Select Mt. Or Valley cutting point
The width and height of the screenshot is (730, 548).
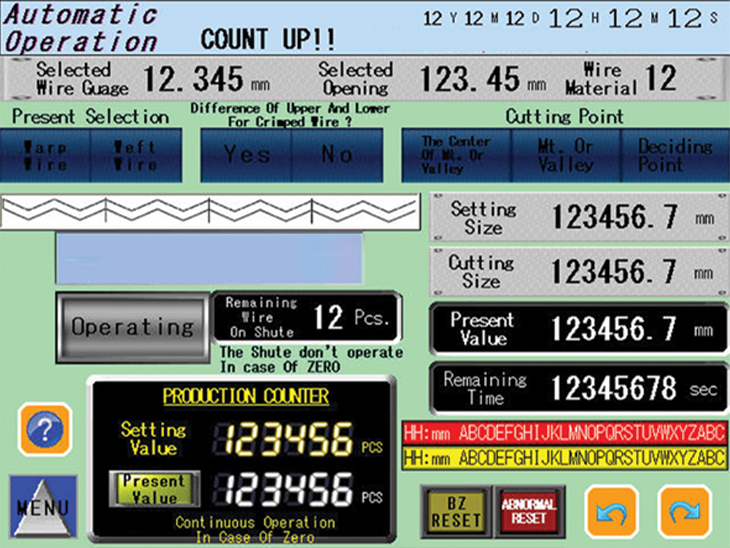566,155
